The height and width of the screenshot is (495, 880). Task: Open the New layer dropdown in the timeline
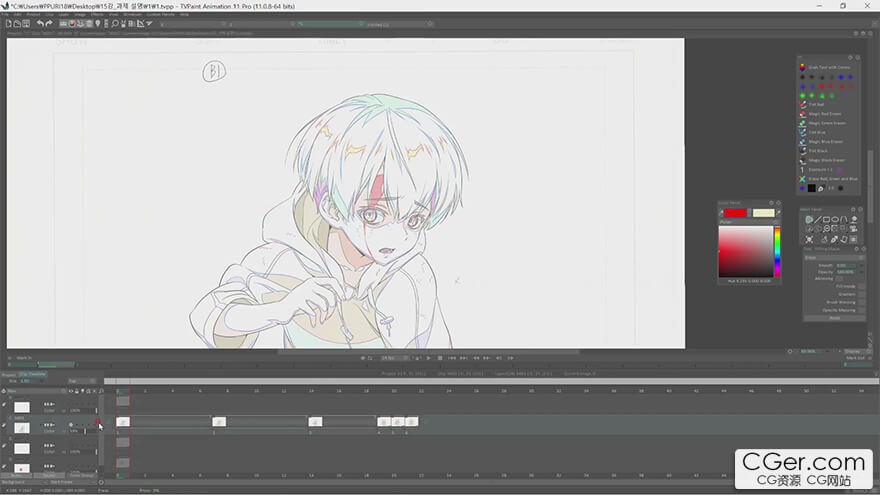35,391
